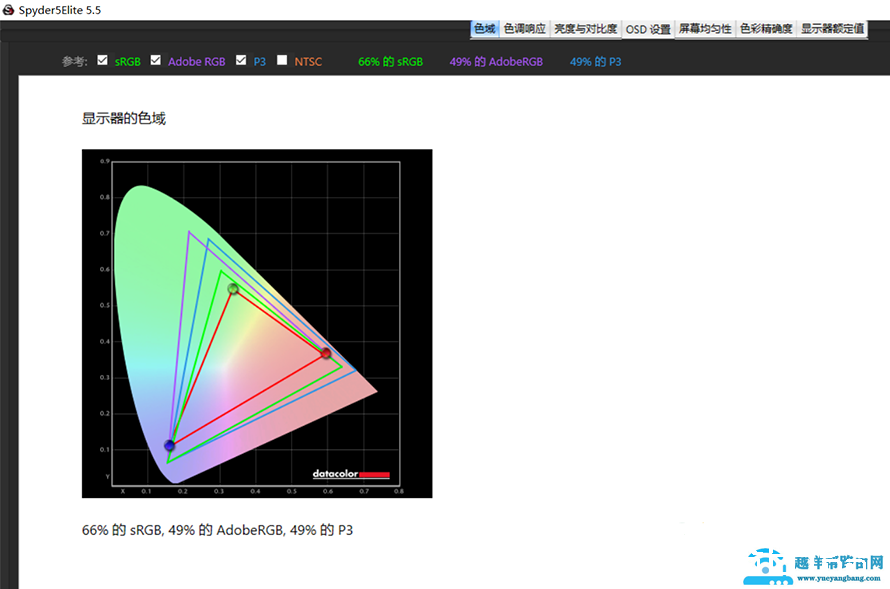Viewport: 890px width, 589px height.
Task: Click the 参考: label
Action: (75, 62)
